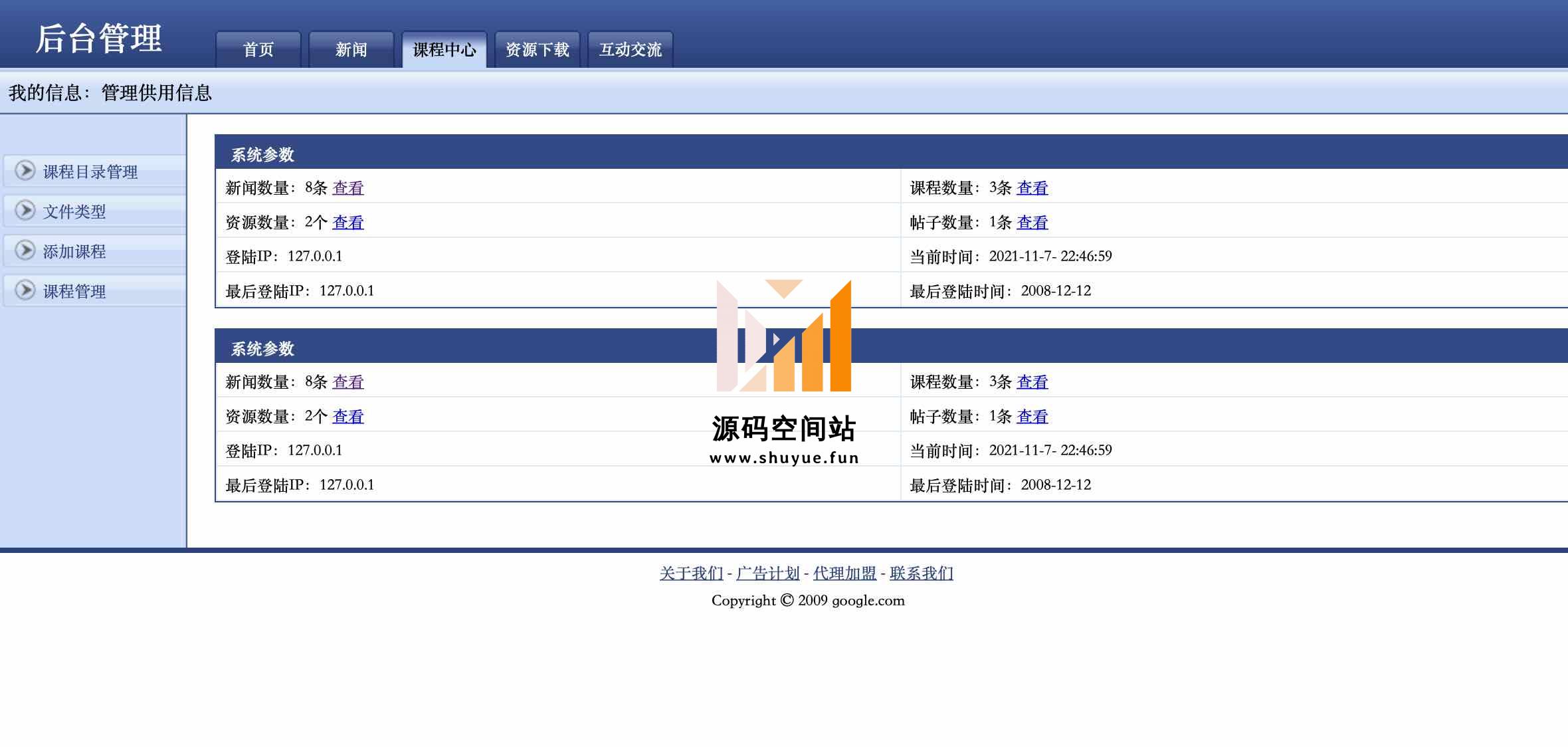View 资源数量 in second 系统参数 panel

coord(348,417)
